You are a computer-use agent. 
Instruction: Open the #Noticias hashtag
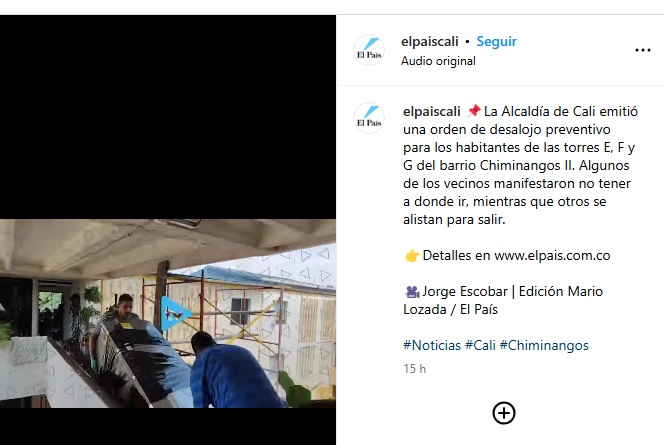coord(432,345)
